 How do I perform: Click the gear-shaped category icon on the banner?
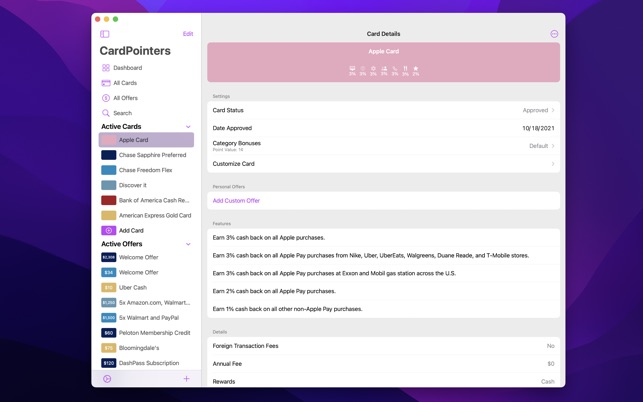[373, 69]
